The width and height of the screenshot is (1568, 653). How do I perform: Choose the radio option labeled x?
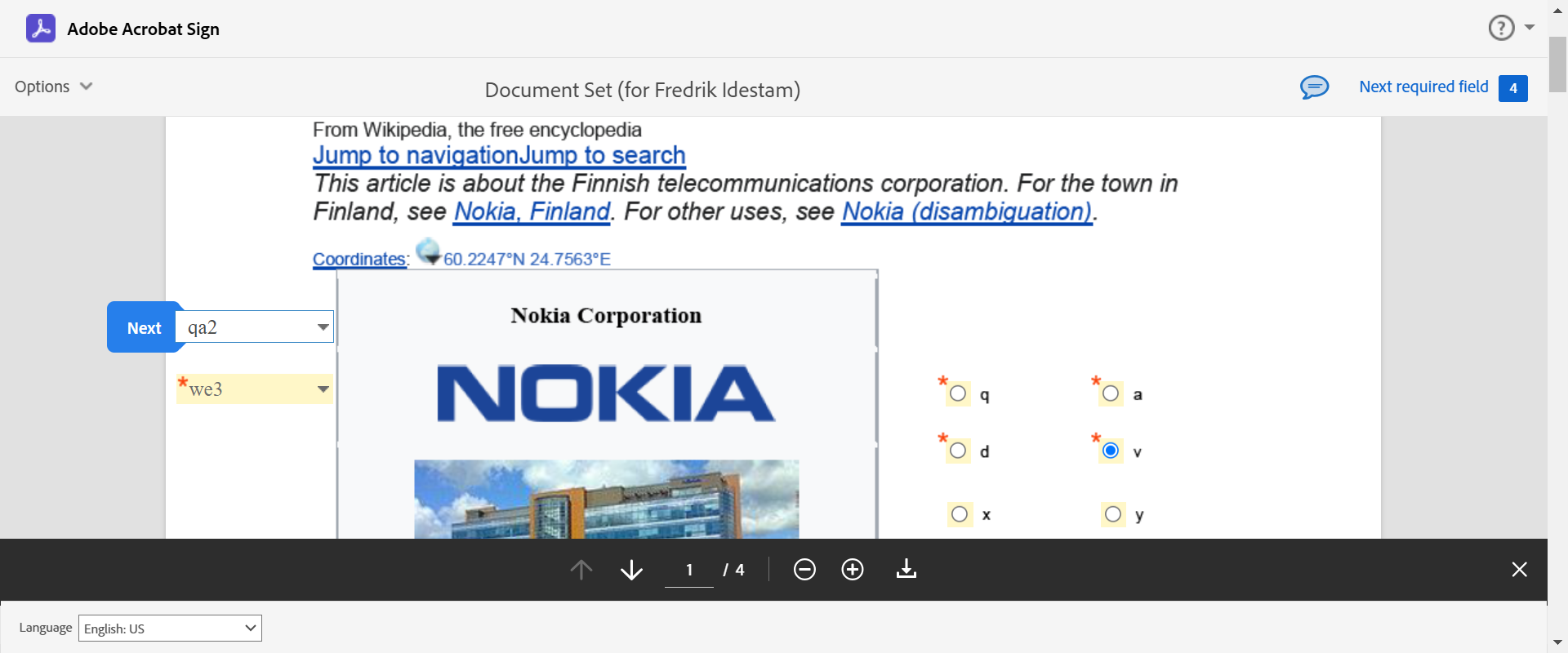click(960, 514)
